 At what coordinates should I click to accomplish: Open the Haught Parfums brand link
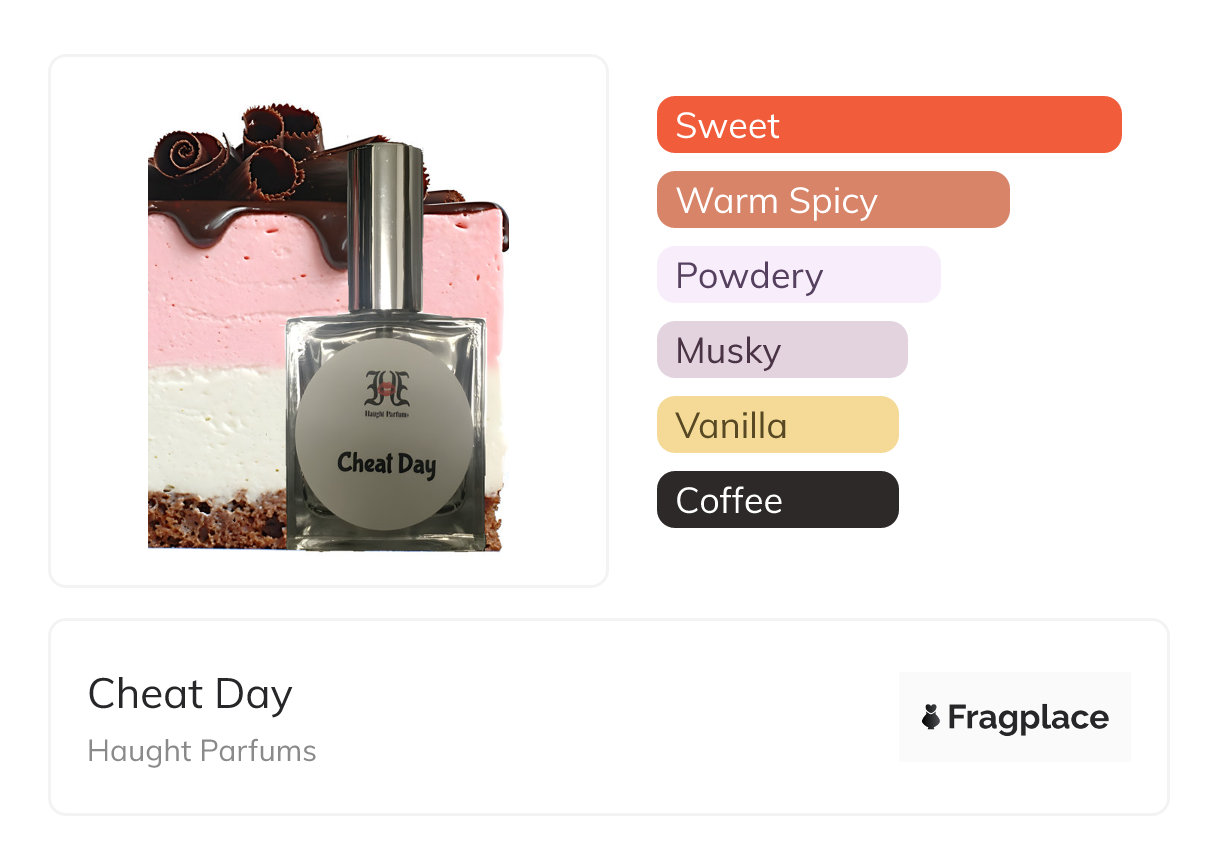point(202,751)
